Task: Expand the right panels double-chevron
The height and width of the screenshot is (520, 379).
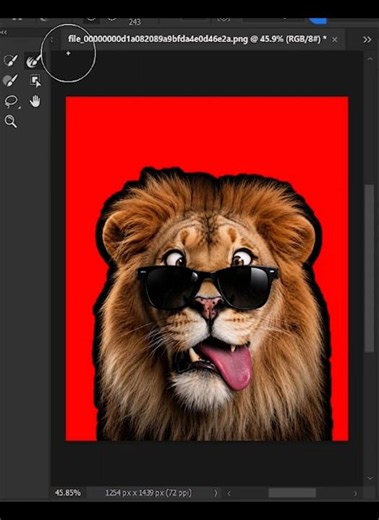Action: click(x=367, y=40)
